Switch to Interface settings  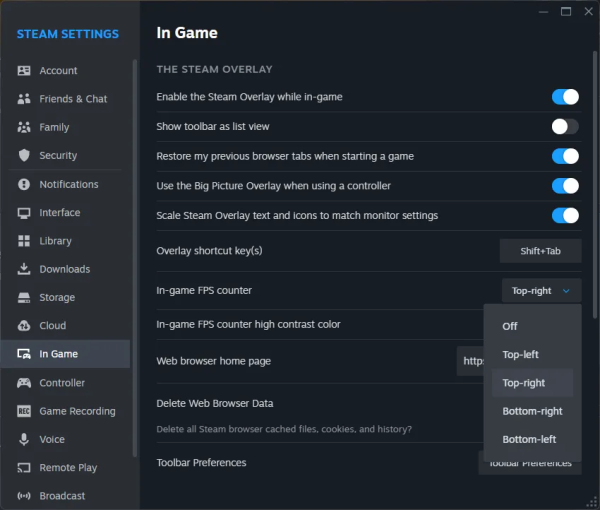pos(65,213)
